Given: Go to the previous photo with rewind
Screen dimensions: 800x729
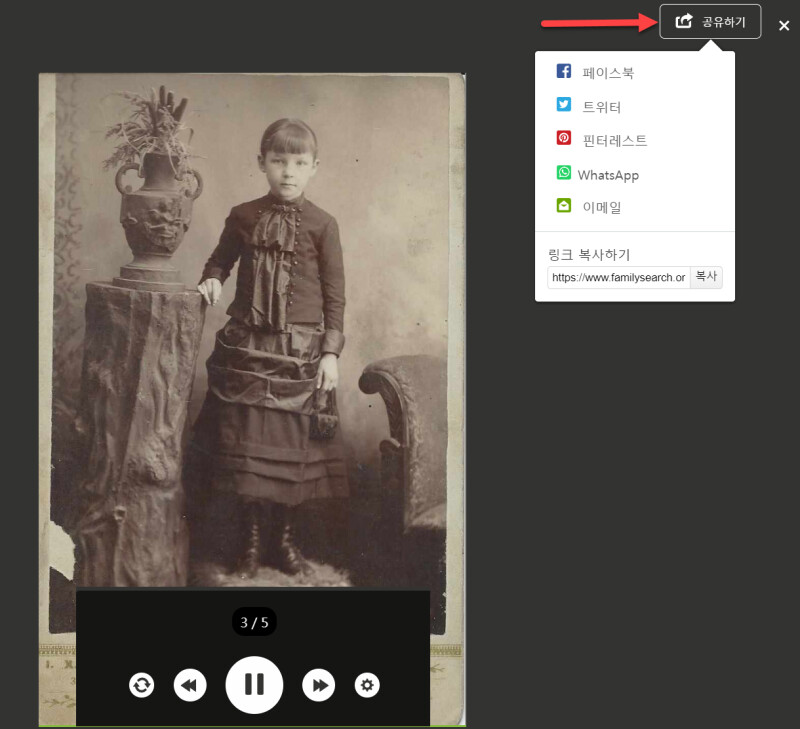Looking at the screenshot, I should (x=190, y=685).
